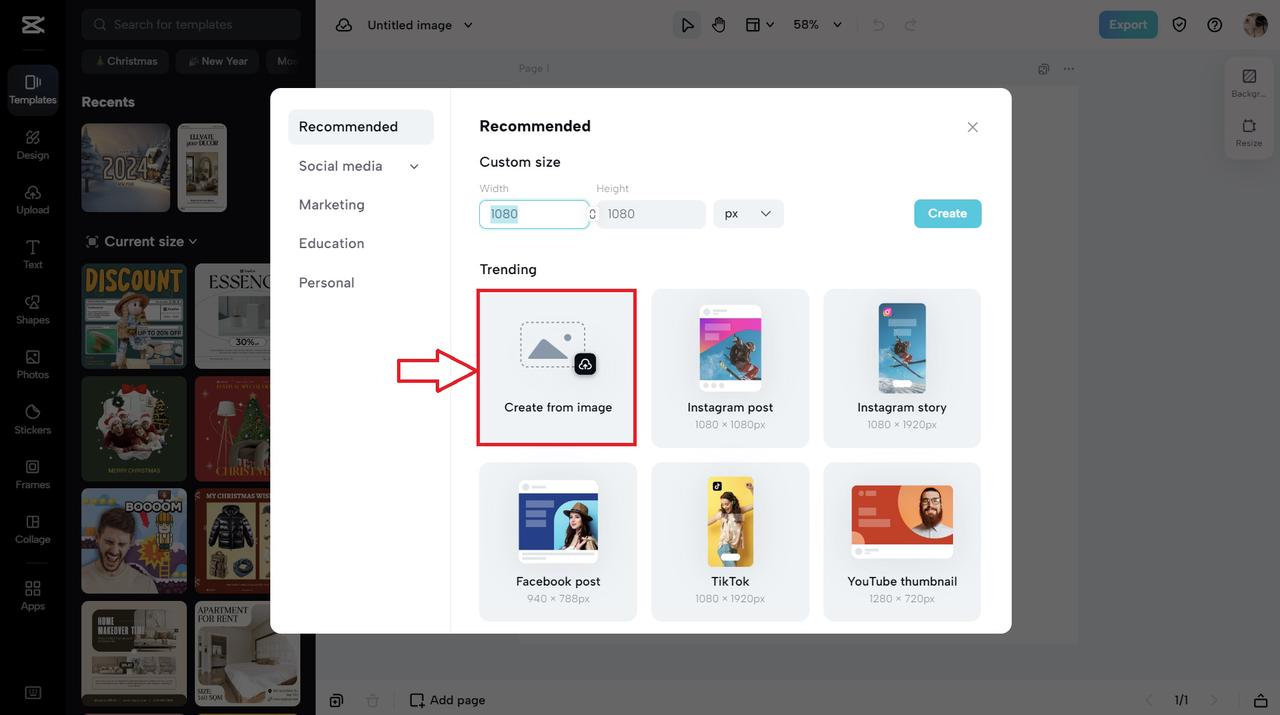
Task: Select the Personal category
Action: [327, 282]
